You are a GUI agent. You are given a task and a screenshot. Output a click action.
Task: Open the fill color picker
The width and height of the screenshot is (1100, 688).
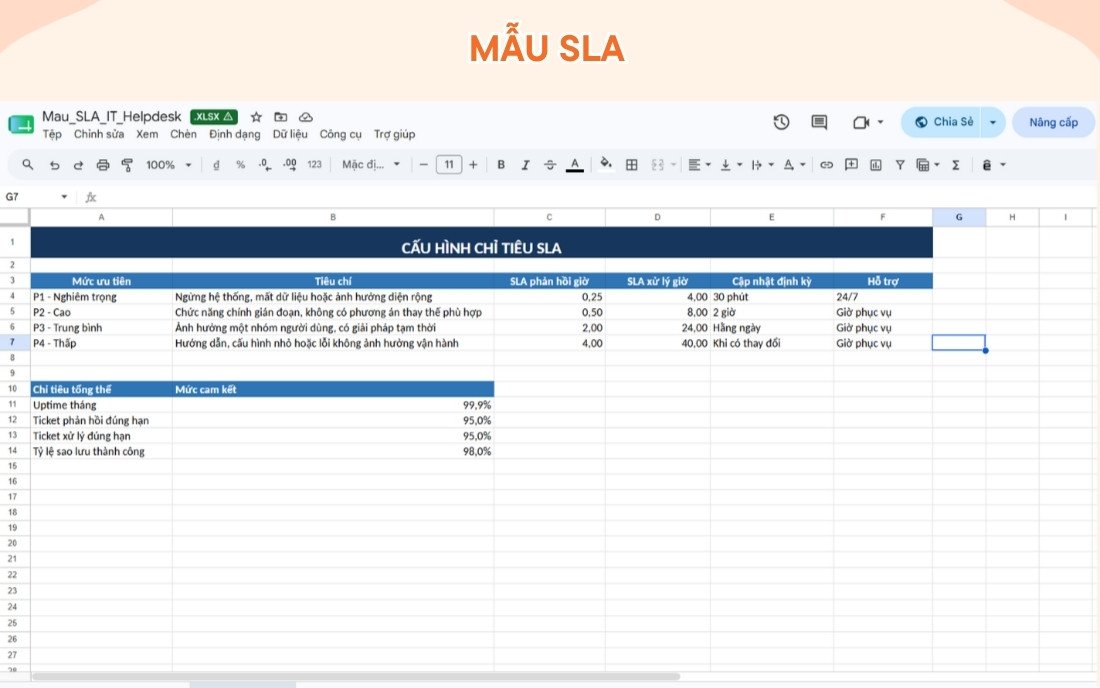605,165
